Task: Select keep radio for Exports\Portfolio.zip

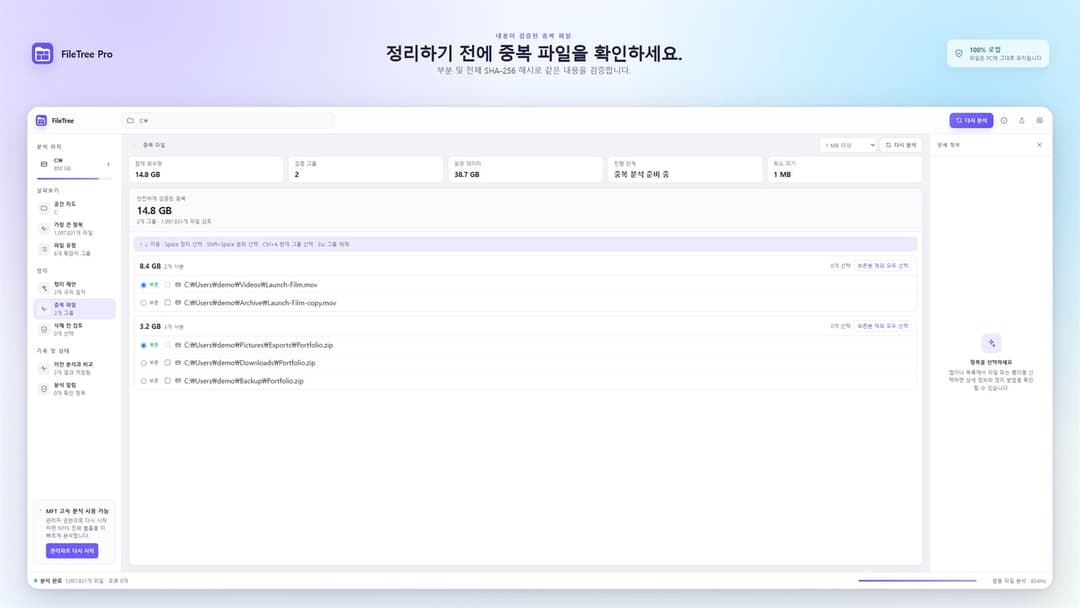Action: 143,345
